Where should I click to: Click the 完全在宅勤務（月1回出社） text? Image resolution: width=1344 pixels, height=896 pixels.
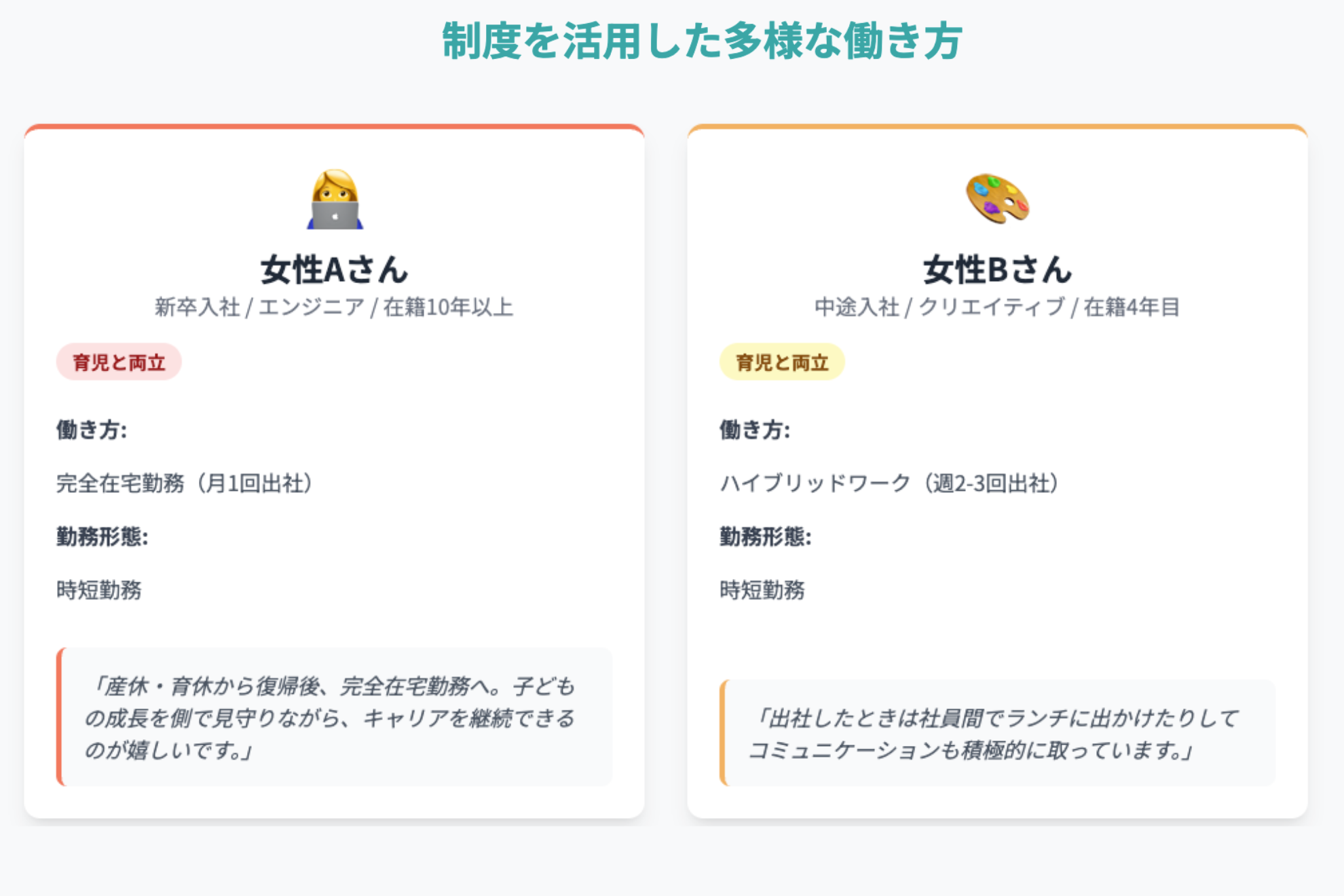point(185,483)
